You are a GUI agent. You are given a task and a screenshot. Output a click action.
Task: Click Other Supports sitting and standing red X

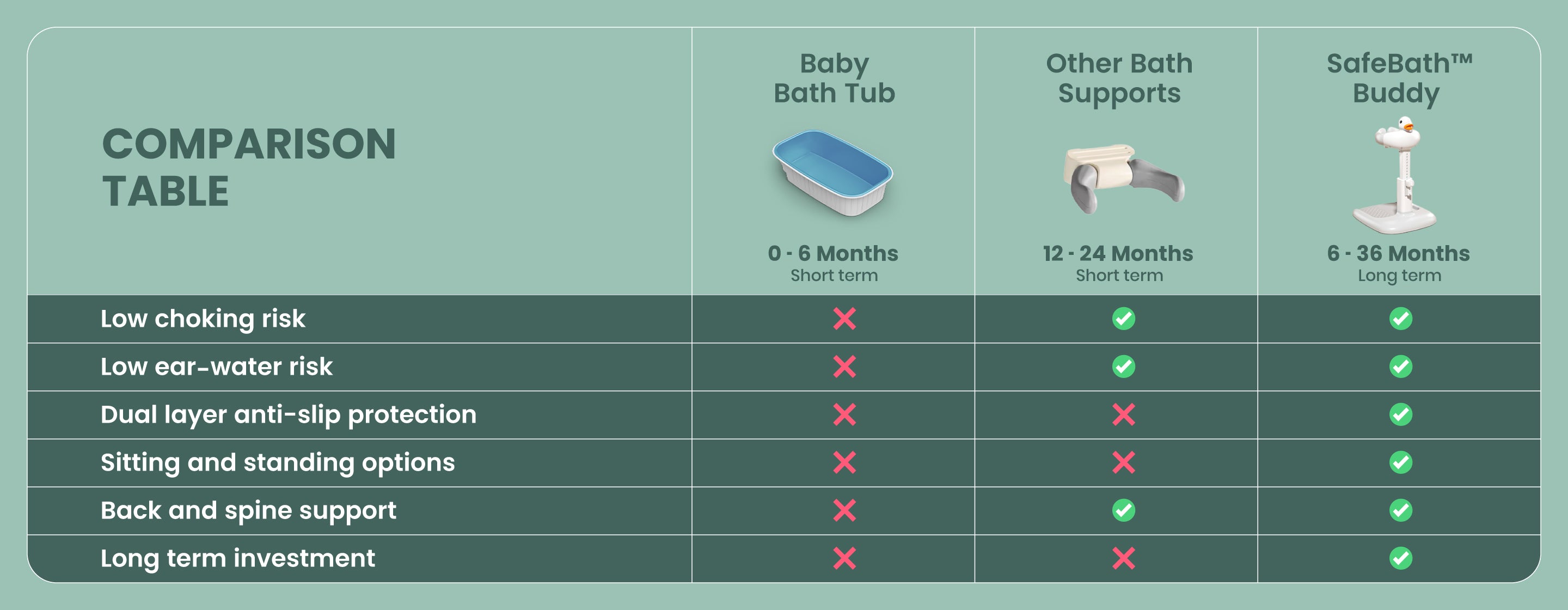pos(1123,463)
